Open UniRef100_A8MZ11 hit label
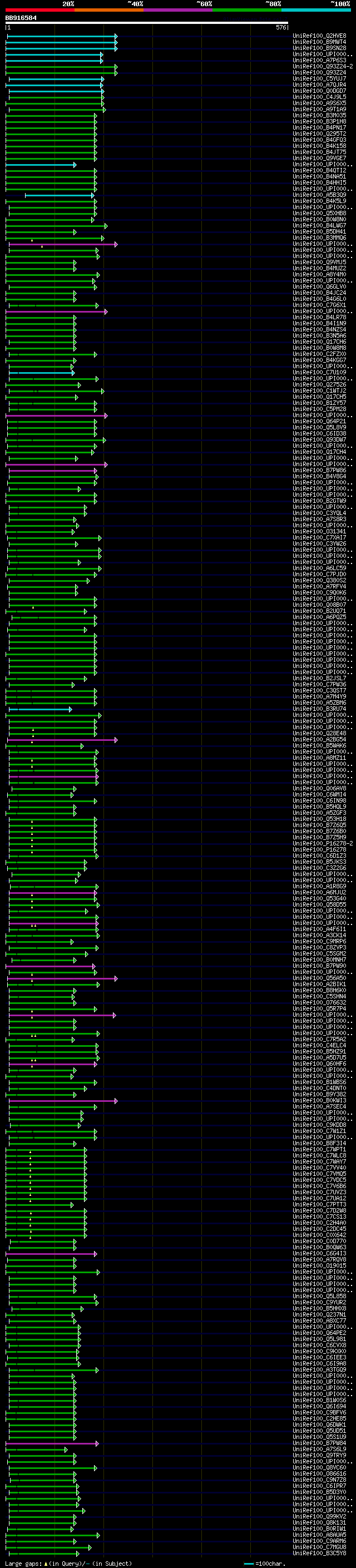Image resolution: width=356 pixels, height=1568 pixels. click(319, 758)
